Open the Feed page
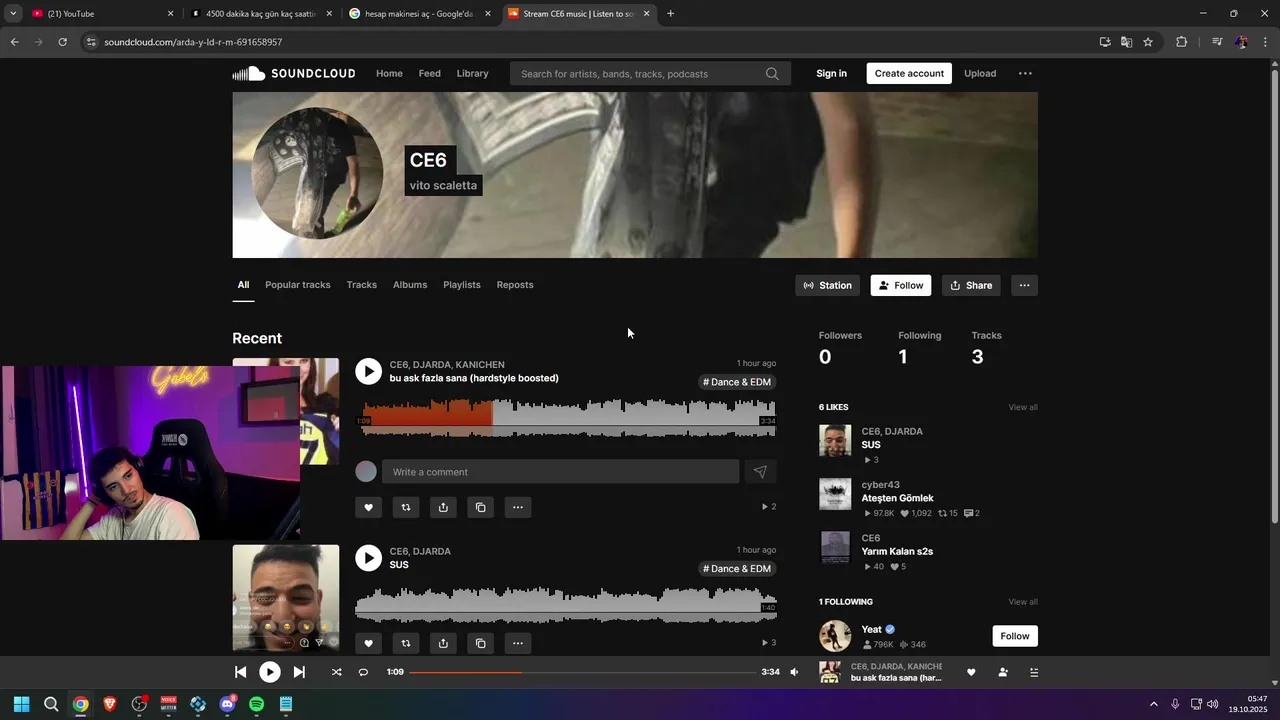This screenshot has height=720, width=1280. point(430,73)
